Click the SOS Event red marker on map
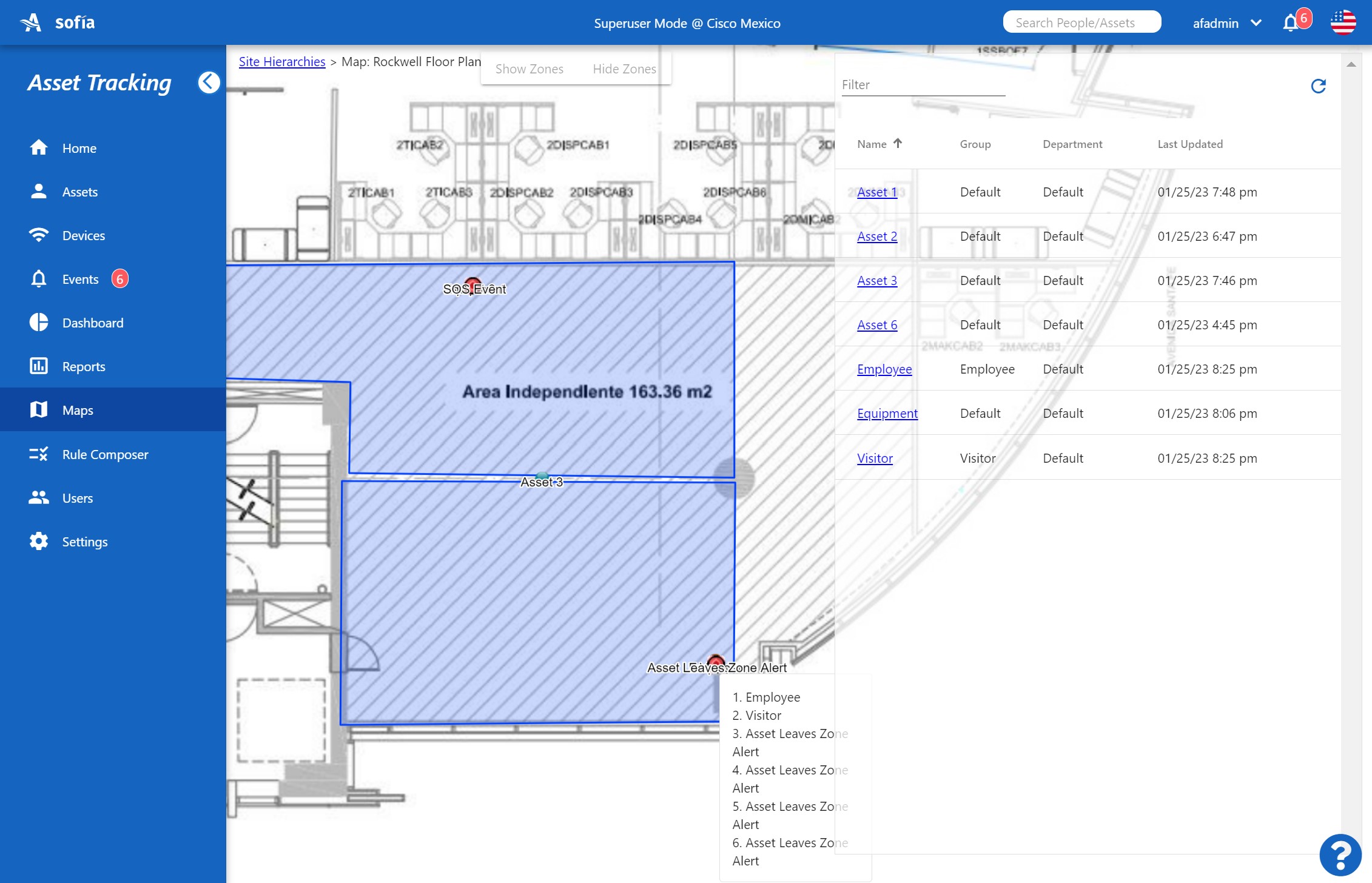 [x=472, y=283]
